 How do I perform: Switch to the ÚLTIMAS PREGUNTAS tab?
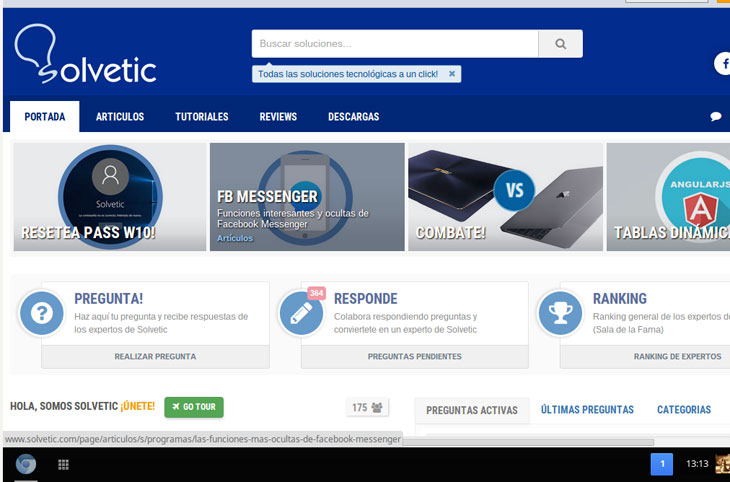587,410
